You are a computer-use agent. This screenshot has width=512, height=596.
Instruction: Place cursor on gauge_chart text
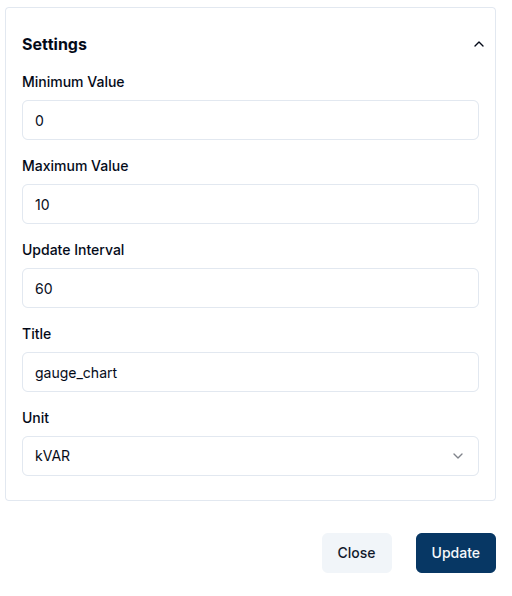(76, 373)
